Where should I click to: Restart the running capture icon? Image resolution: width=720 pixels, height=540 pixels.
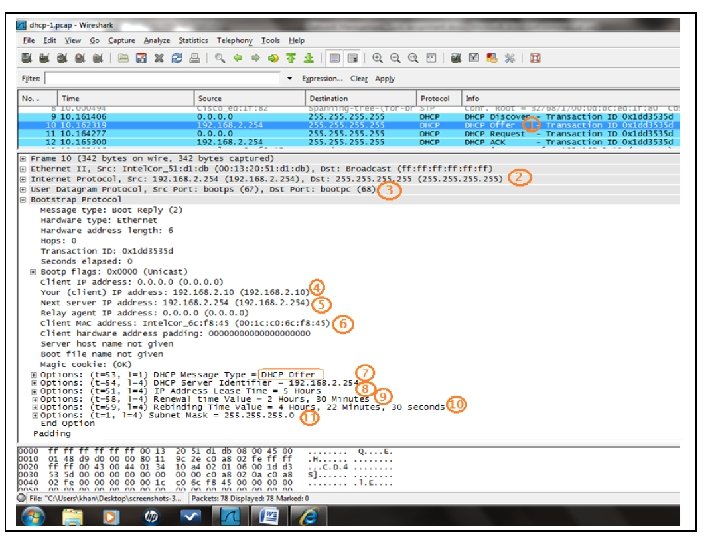click(x=98, y=58)
